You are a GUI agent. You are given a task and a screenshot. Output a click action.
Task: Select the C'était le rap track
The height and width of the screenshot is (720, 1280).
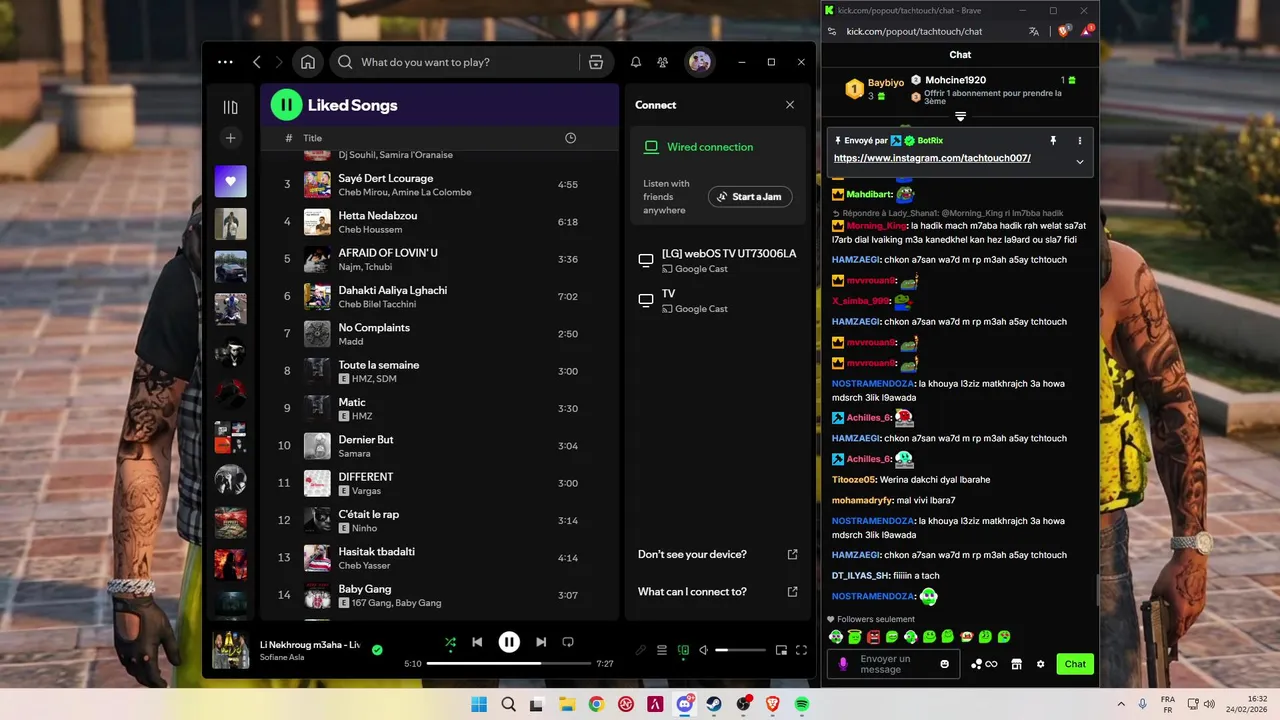tap(440, 521)
